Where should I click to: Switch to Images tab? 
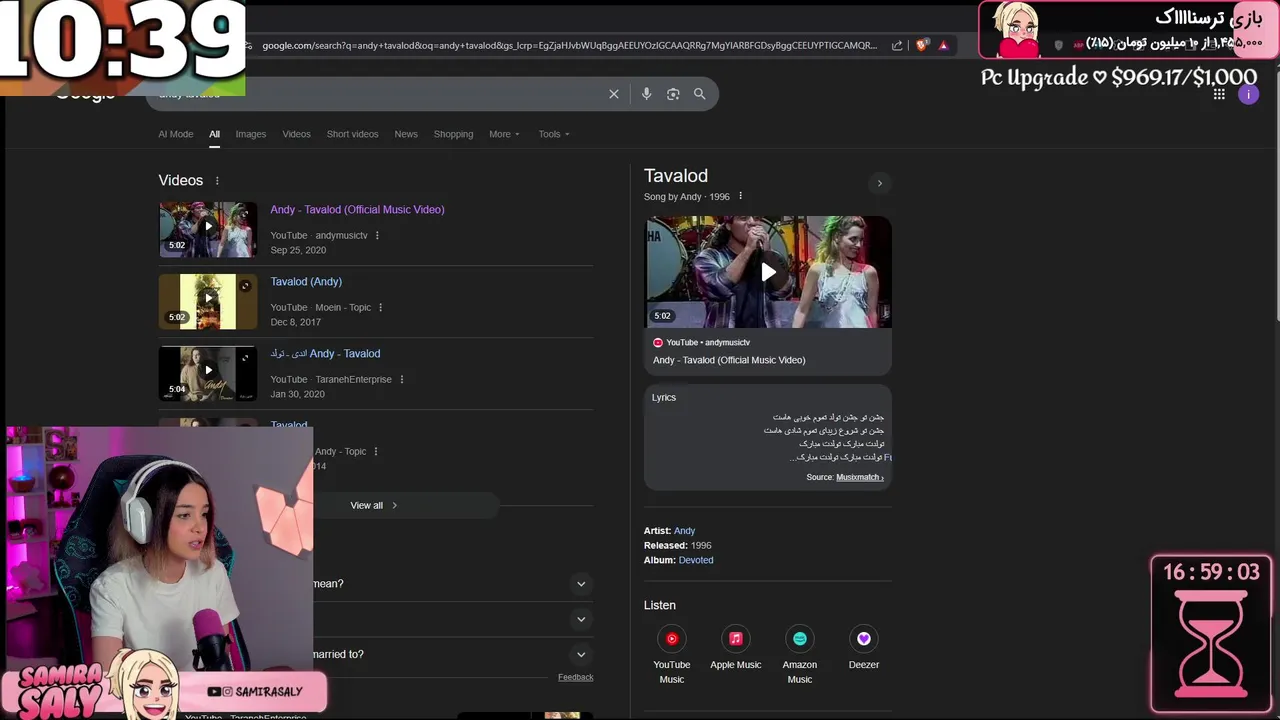(x=251, y=134)
